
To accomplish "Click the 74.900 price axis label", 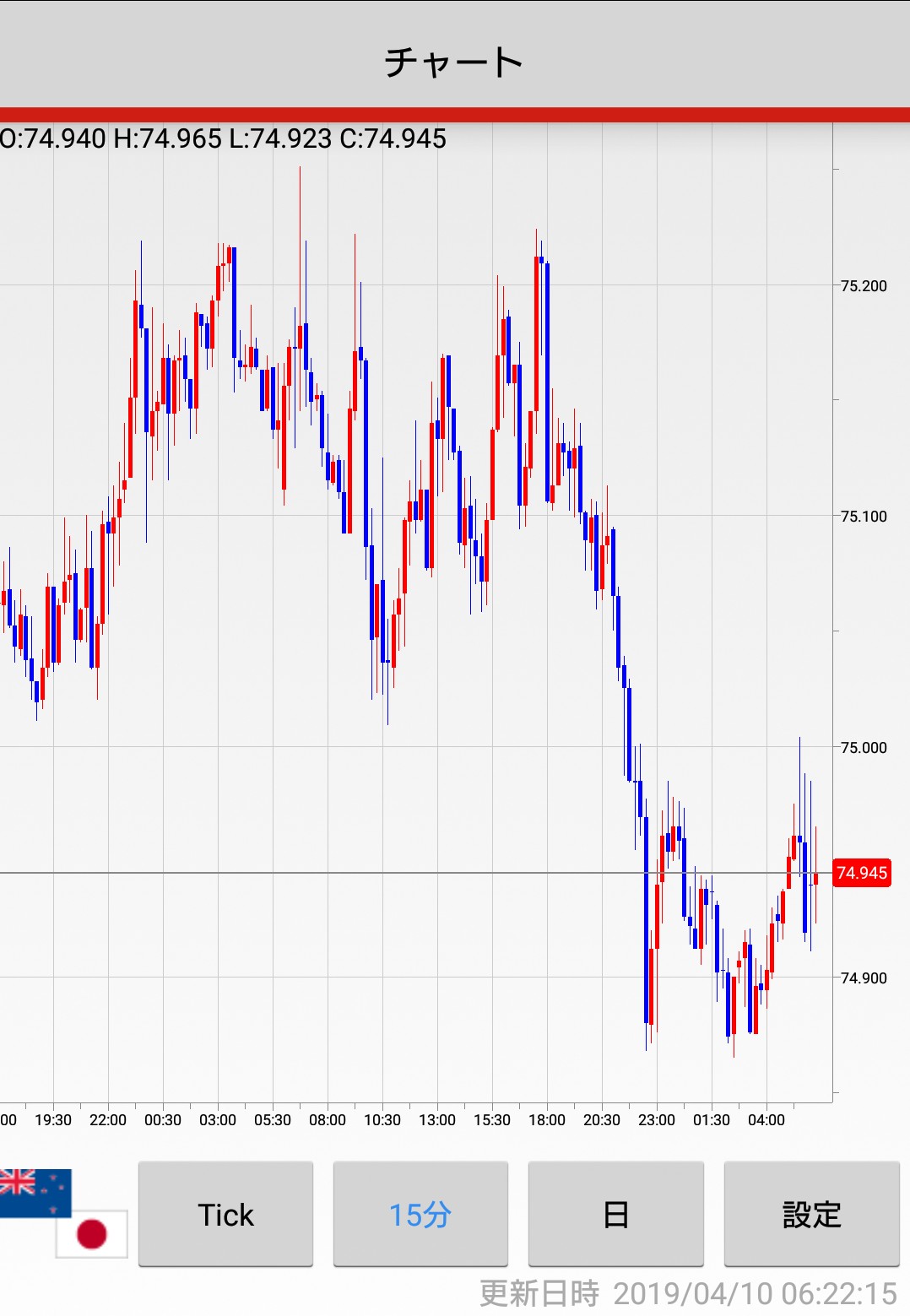I will (x=864, y=978).
